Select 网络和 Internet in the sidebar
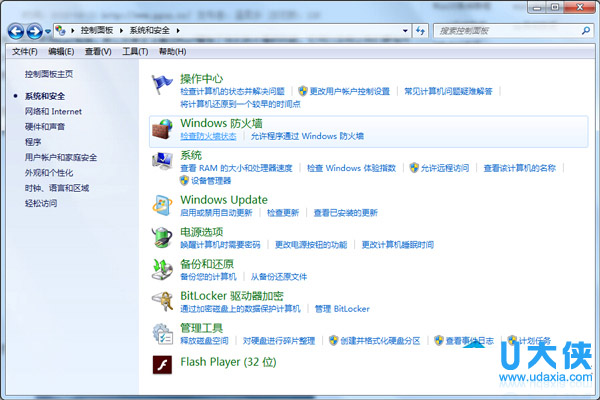The image size is (600, 400). point(53,111)
